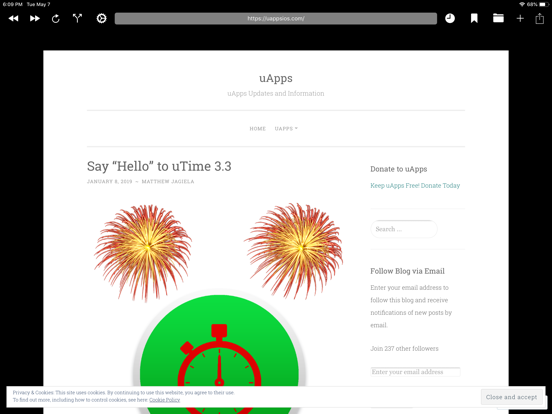Tap the status bar clock time

point(12,4)
